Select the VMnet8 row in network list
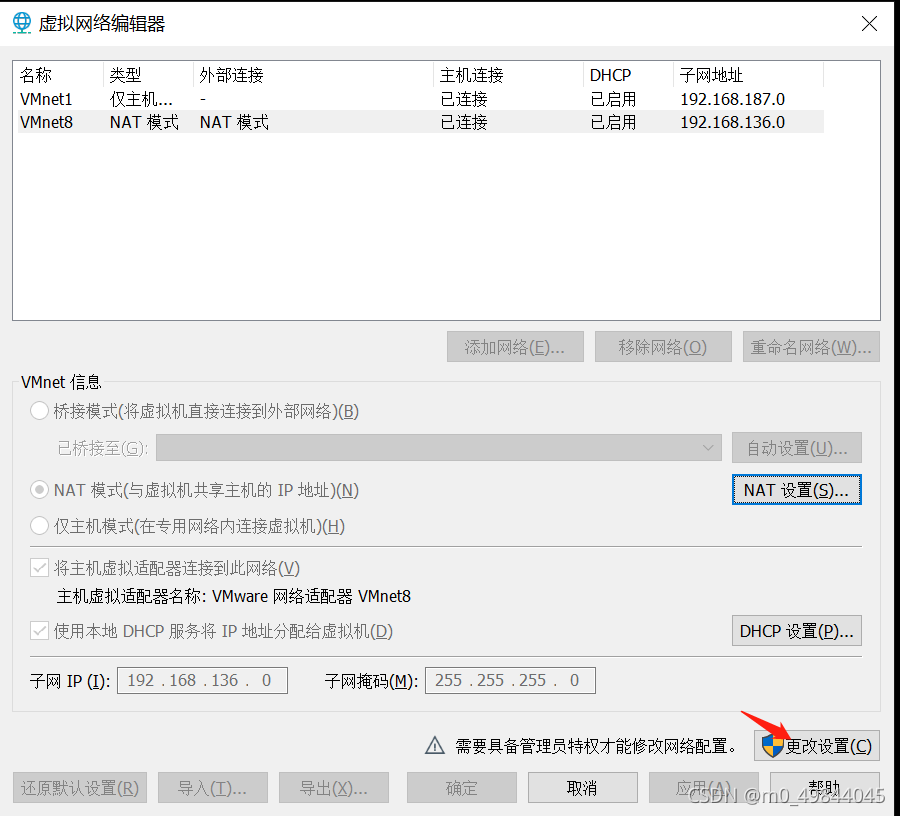This screenshot has height=816, width=900. tap(421, 122)
